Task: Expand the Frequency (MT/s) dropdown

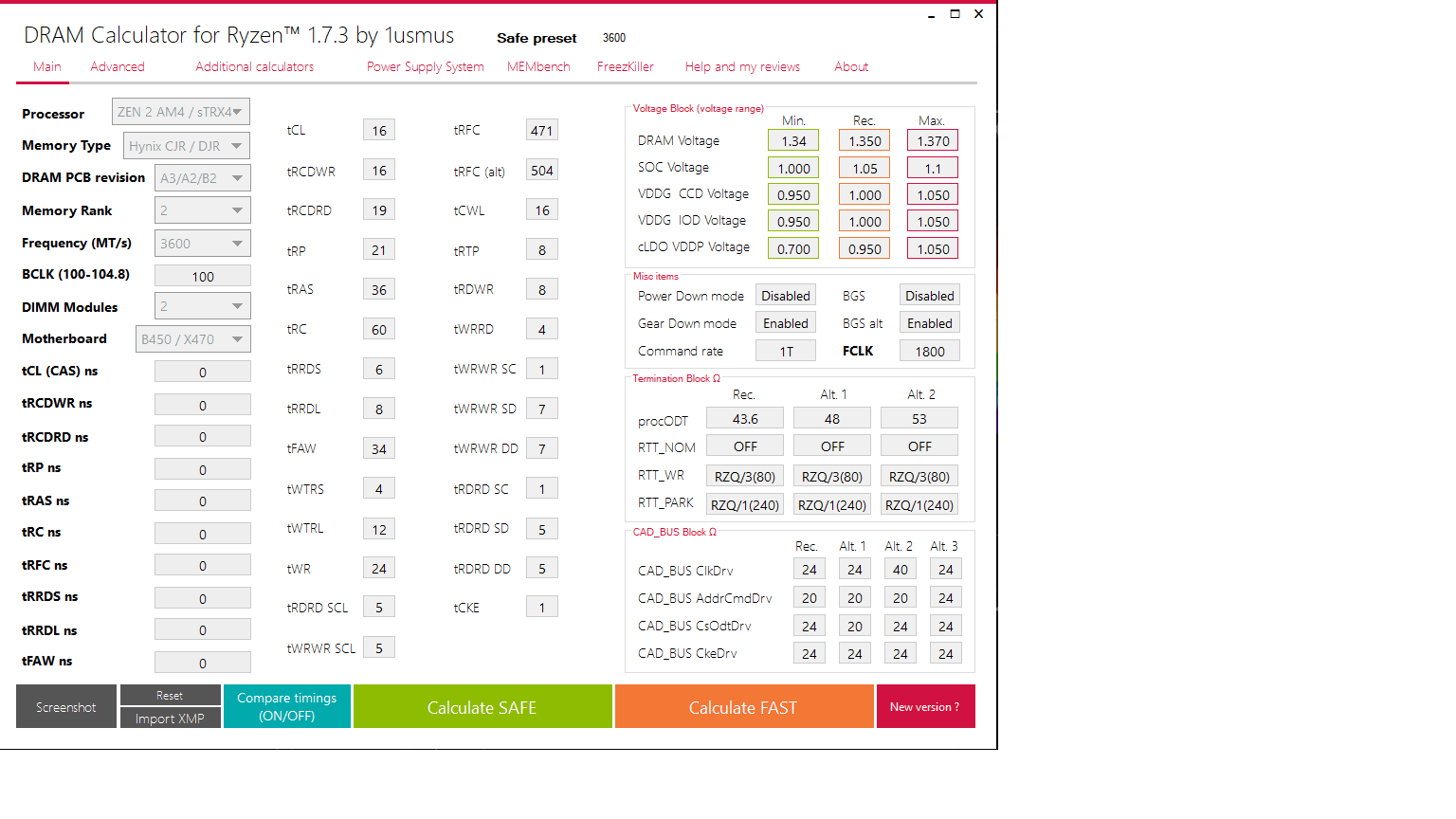Action: point(203,244)
